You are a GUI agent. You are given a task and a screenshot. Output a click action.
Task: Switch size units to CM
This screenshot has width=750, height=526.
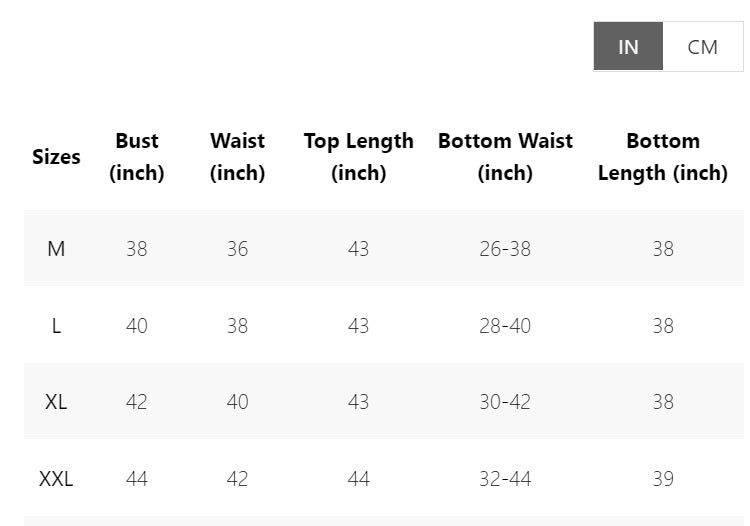[703, 47]
